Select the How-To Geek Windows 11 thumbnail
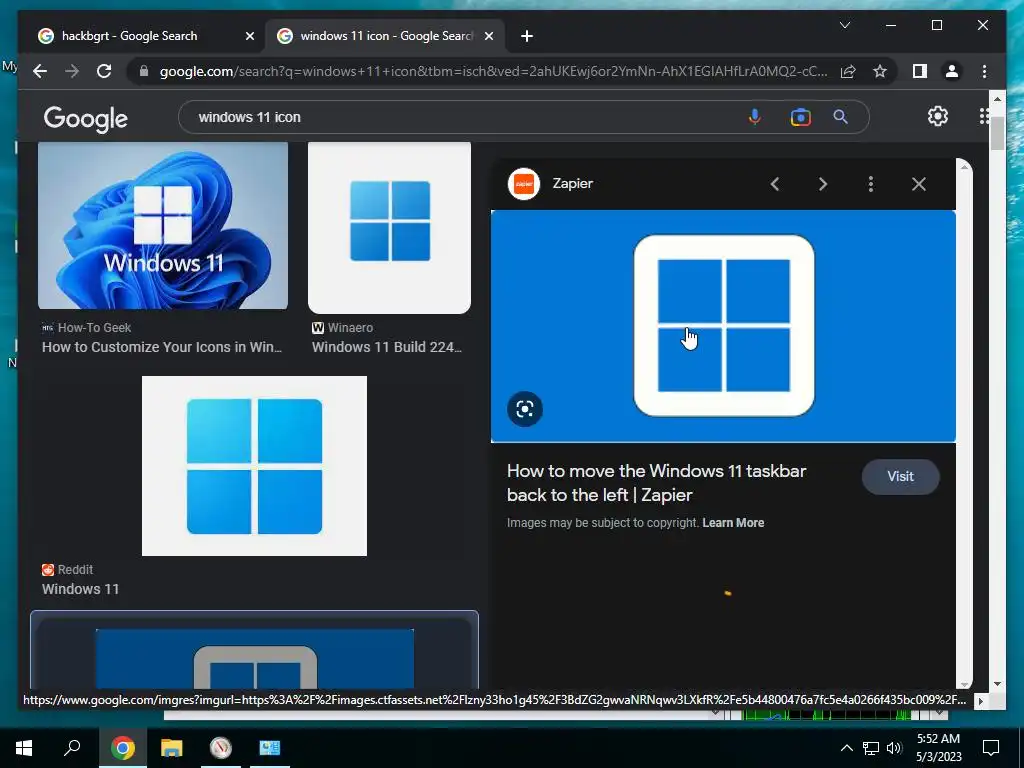This screenshot has height=768, width=1024. pos(163,225)
